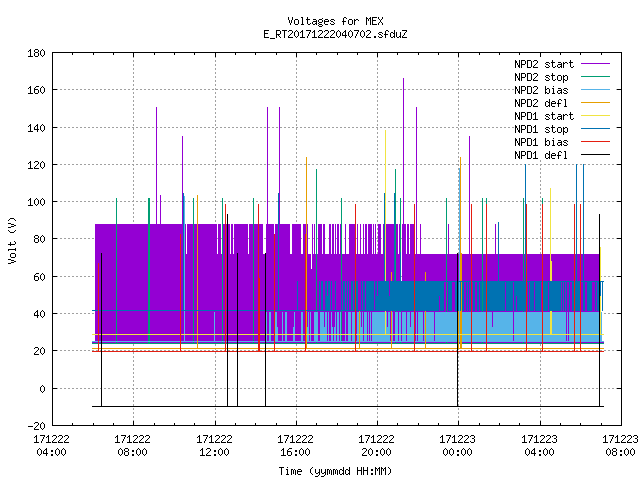The image size is (640, 480).
Task: Click the black NPD1 defl legend line
Action: click(x=595, y=155)
